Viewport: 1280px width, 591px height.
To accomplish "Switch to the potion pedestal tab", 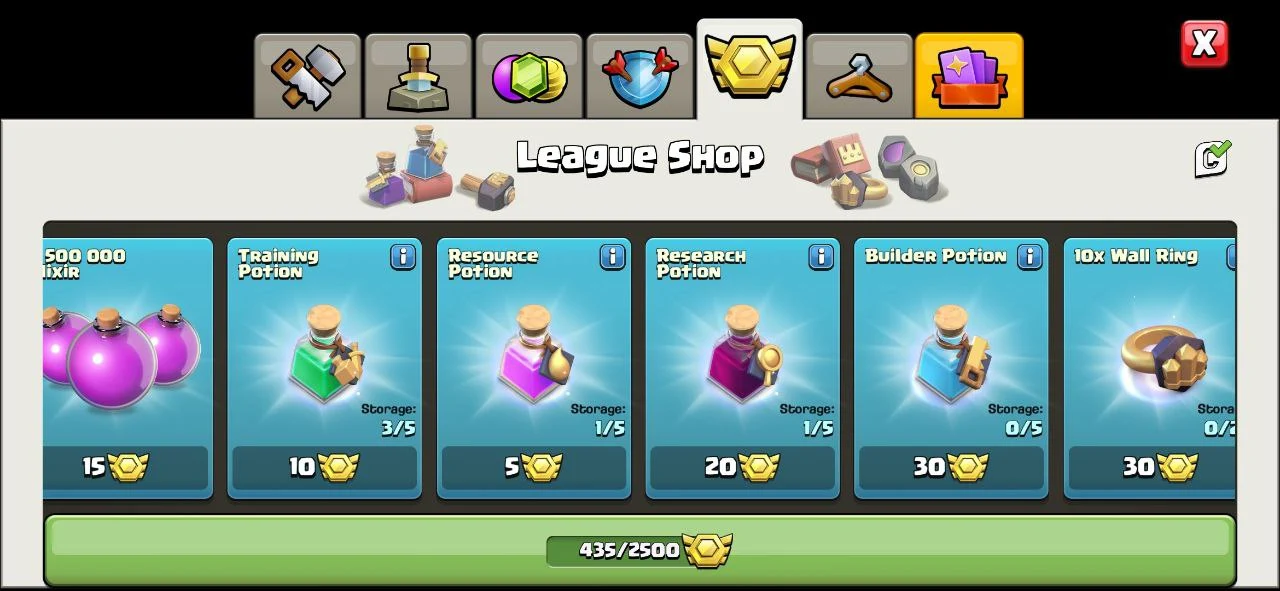I will [418, 76].
